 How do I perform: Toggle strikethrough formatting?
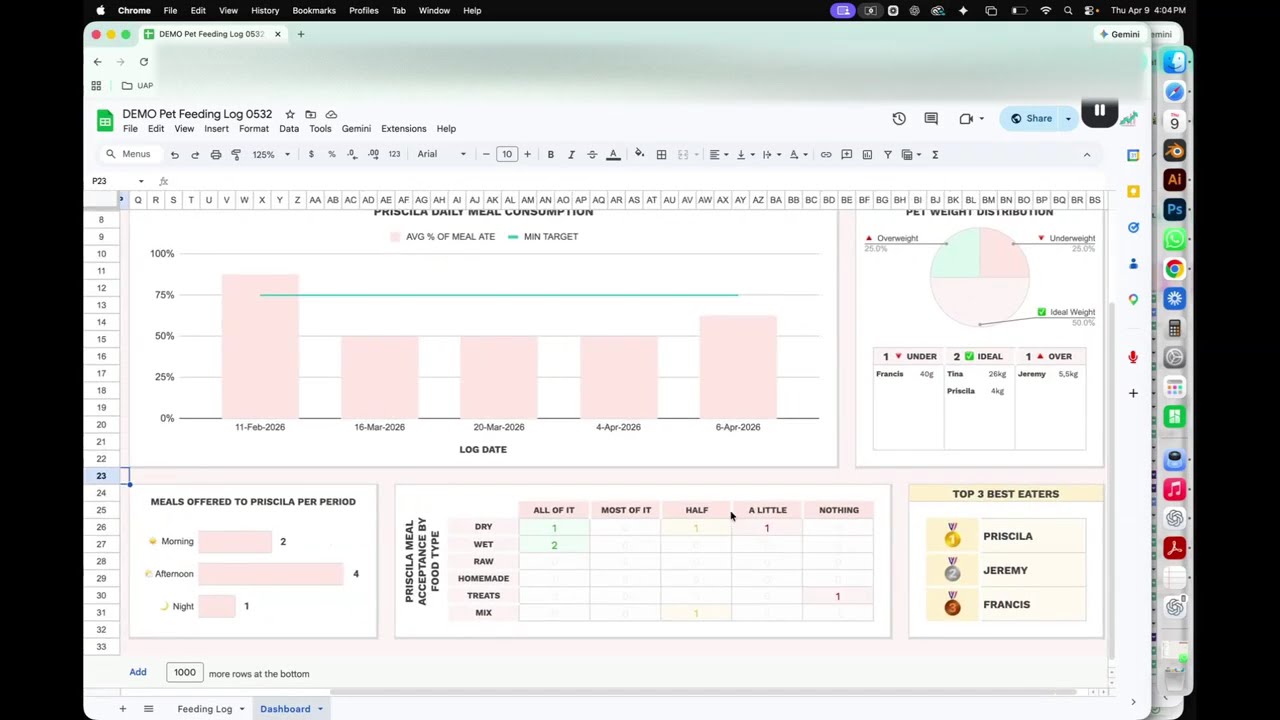point(592,155)
